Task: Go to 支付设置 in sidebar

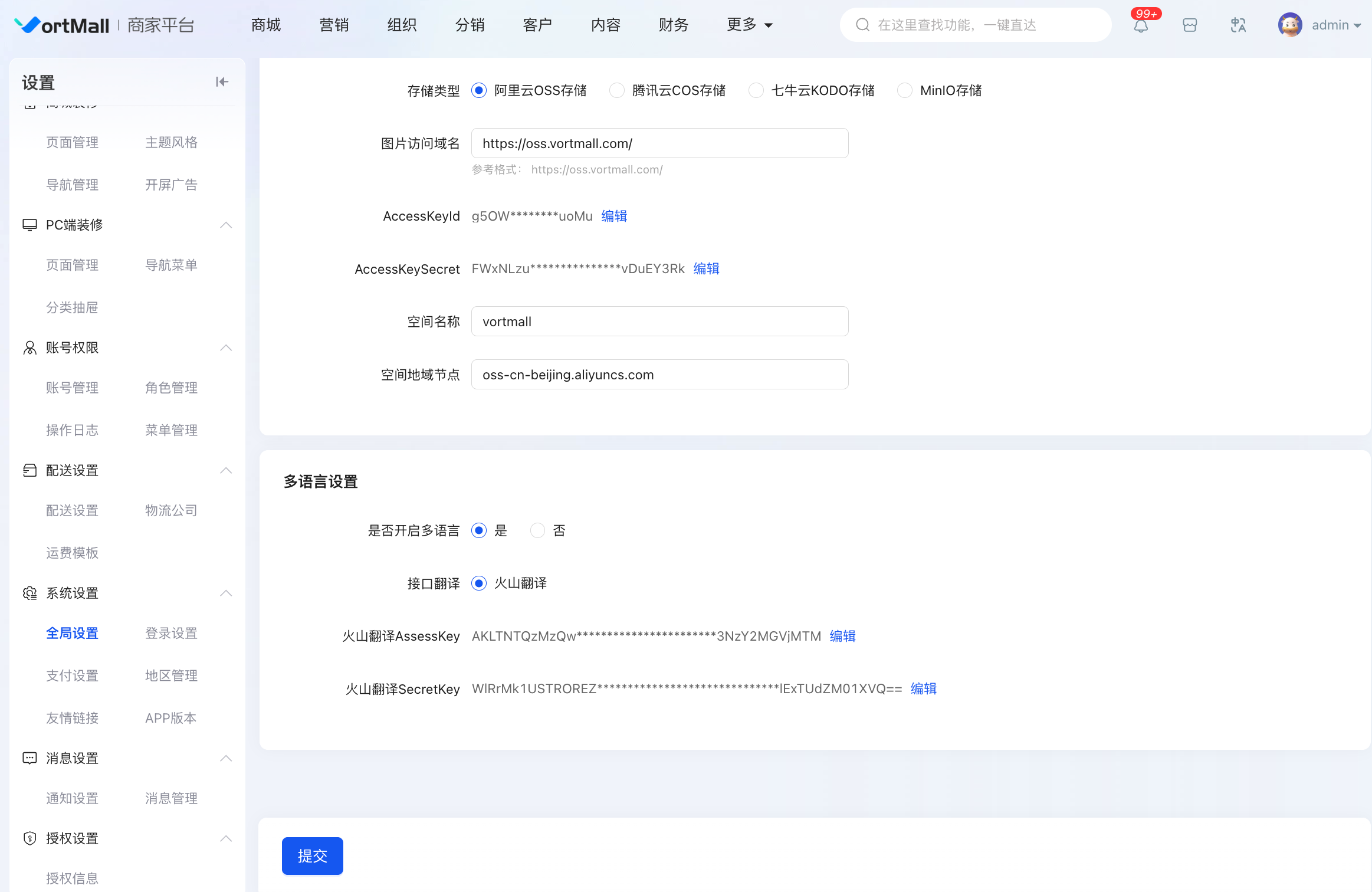Action: pos(72,675)
